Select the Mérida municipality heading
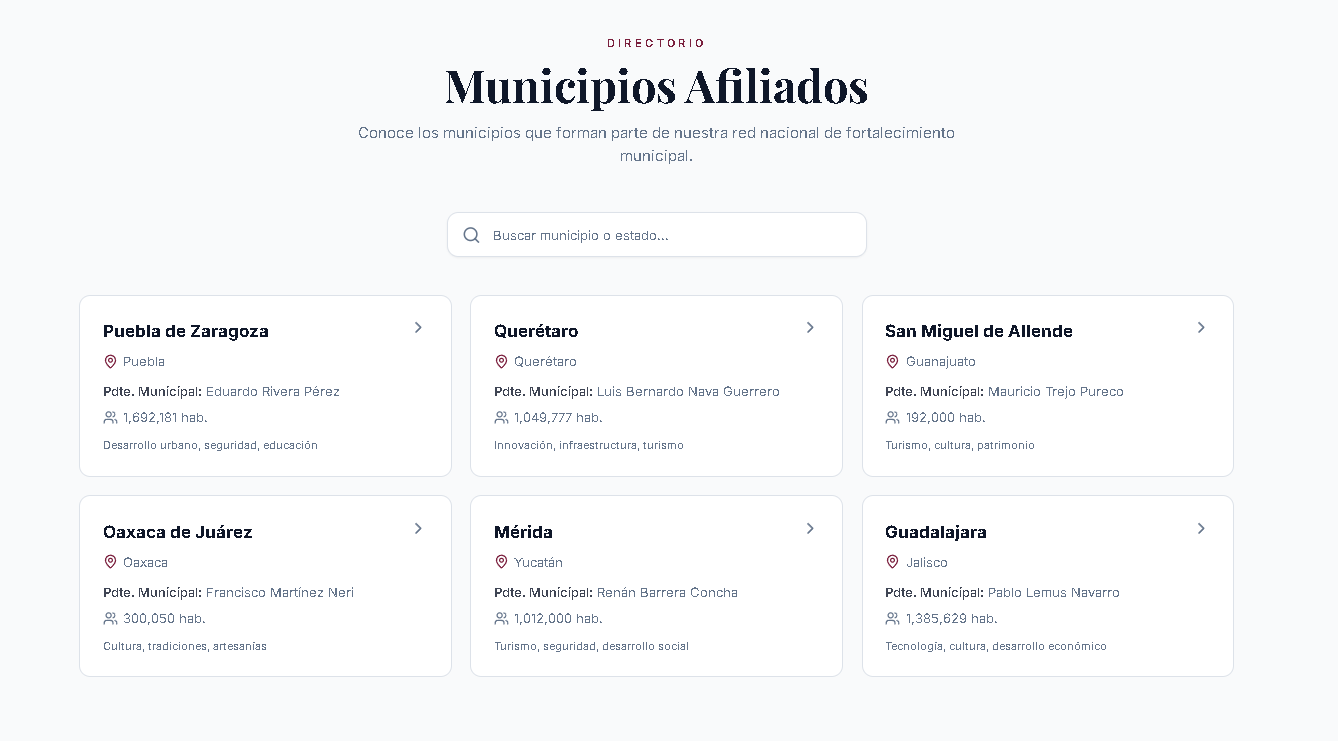 [x=523, y=532]
